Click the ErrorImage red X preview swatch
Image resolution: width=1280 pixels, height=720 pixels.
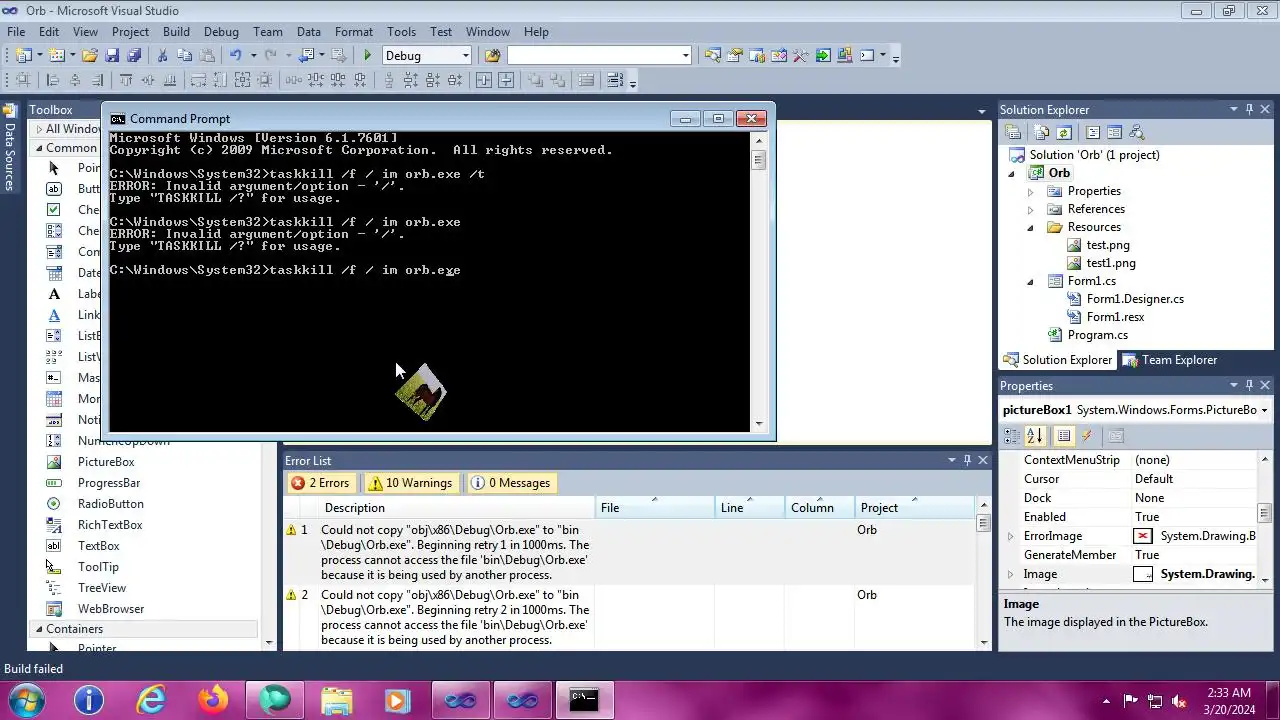point(1142,536)
